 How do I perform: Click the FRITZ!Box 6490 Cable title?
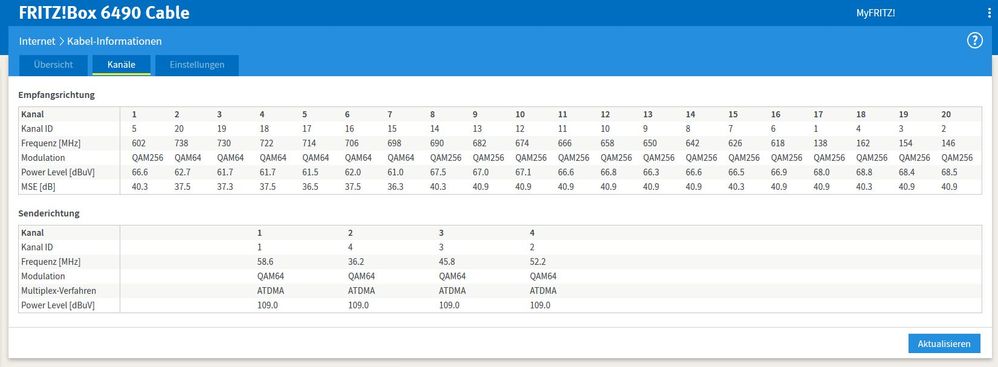(x=104, y=13)
